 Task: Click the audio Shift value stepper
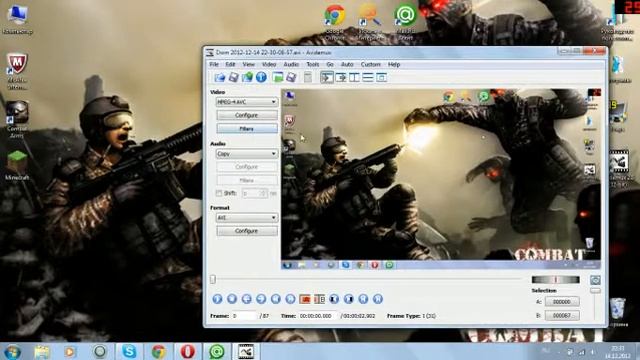pyautogui.click(x=264, y=193)
